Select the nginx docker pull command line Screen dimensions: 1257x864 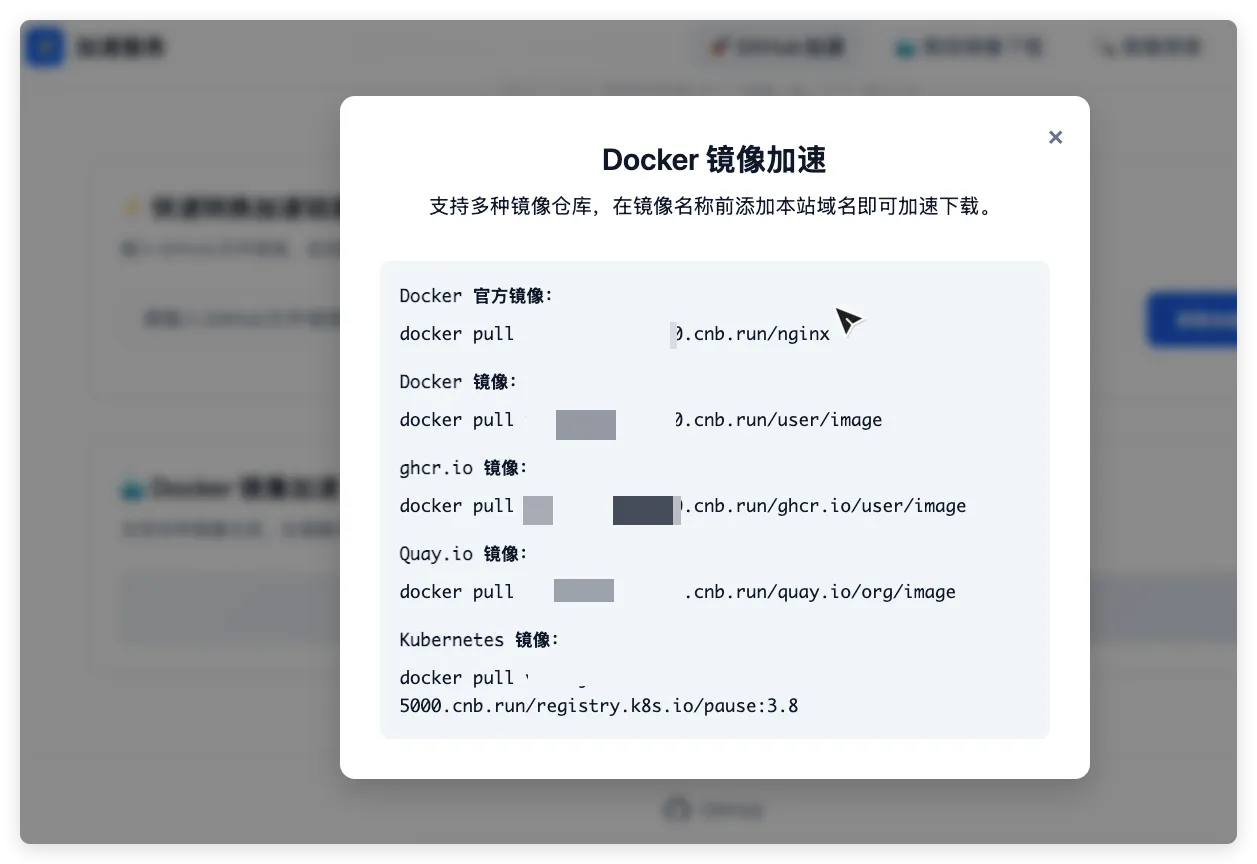[614, 334]
